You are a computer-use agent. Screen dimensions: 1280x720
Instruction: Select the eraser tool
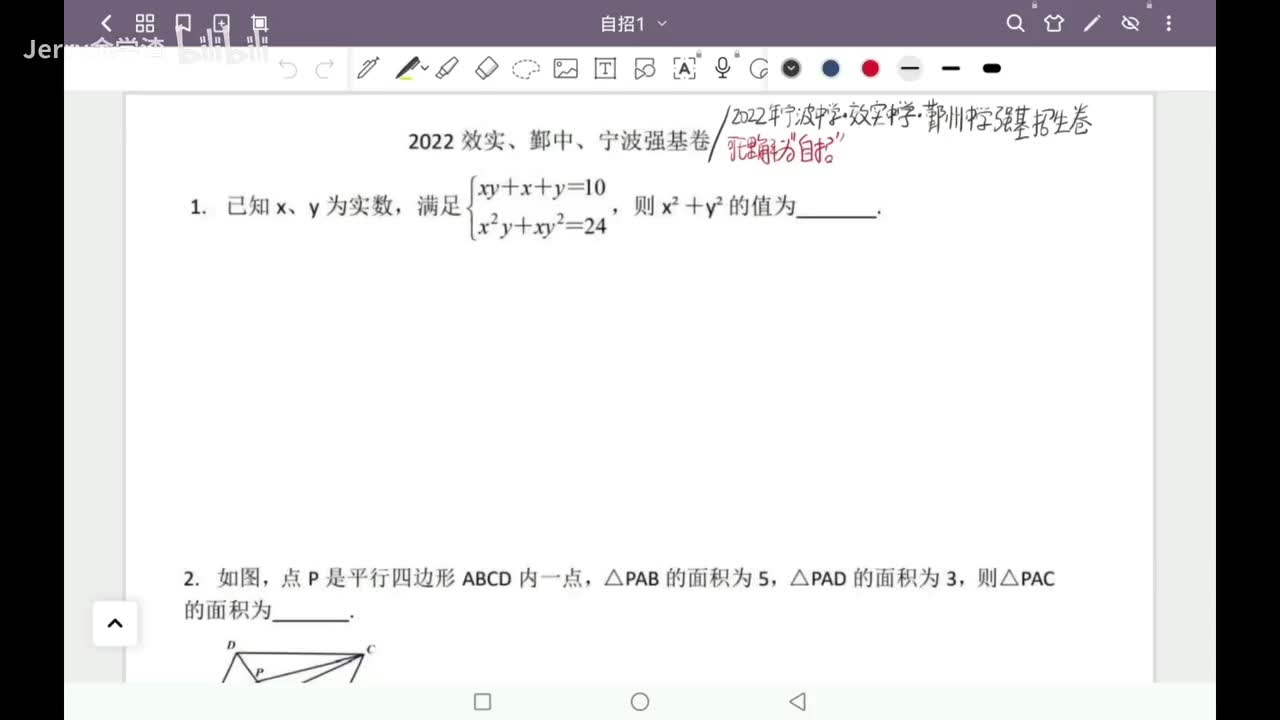pos(486,68)
